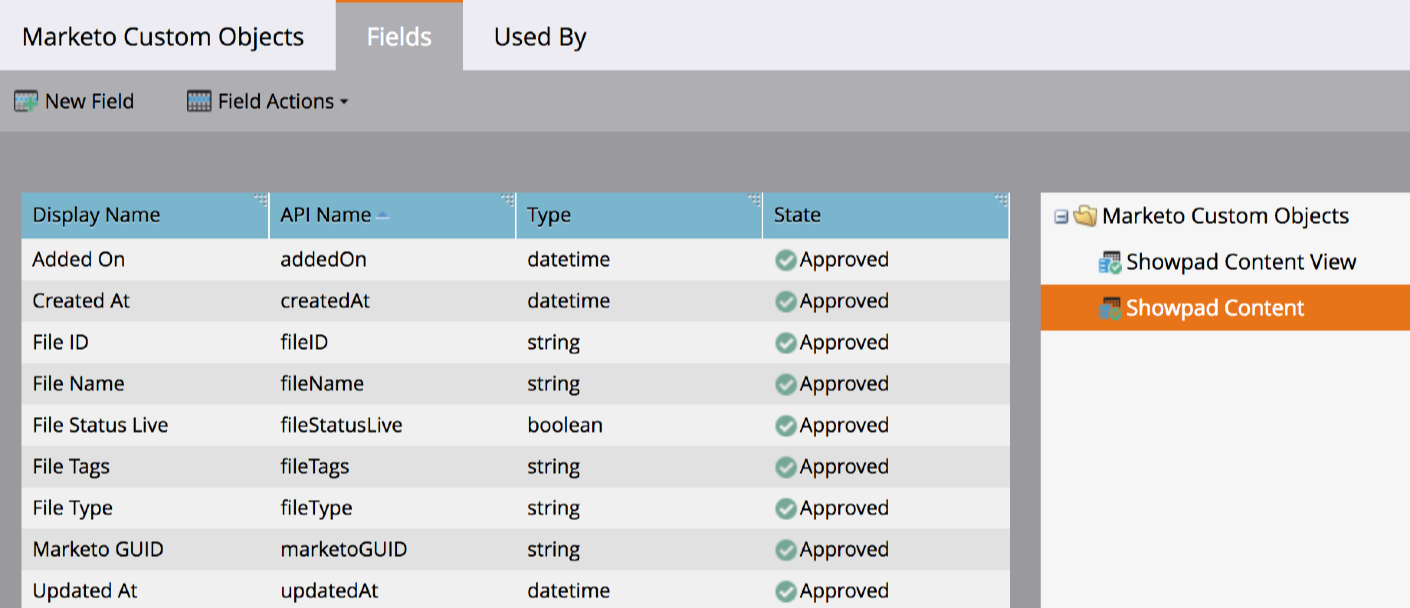Open the Marketo Custom Objects tab
The height and width of the screenshot is (608, 1410).
165,36
